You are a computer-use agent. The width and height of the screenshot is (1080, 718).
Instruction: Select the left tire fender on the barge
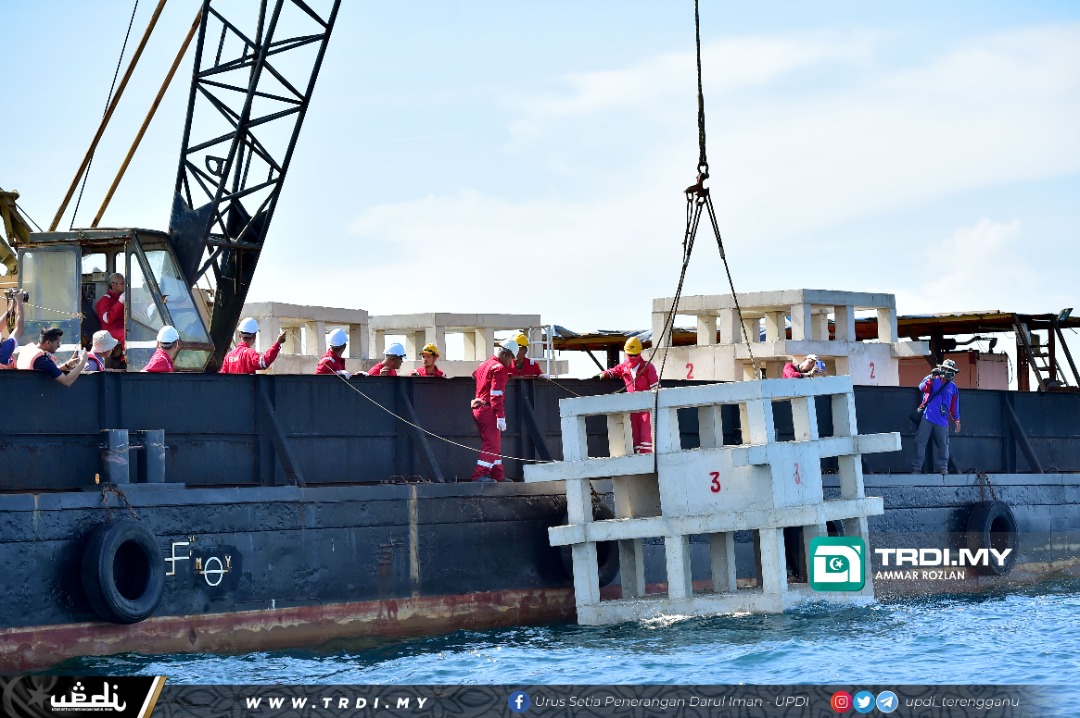click(x=122, y=570)
